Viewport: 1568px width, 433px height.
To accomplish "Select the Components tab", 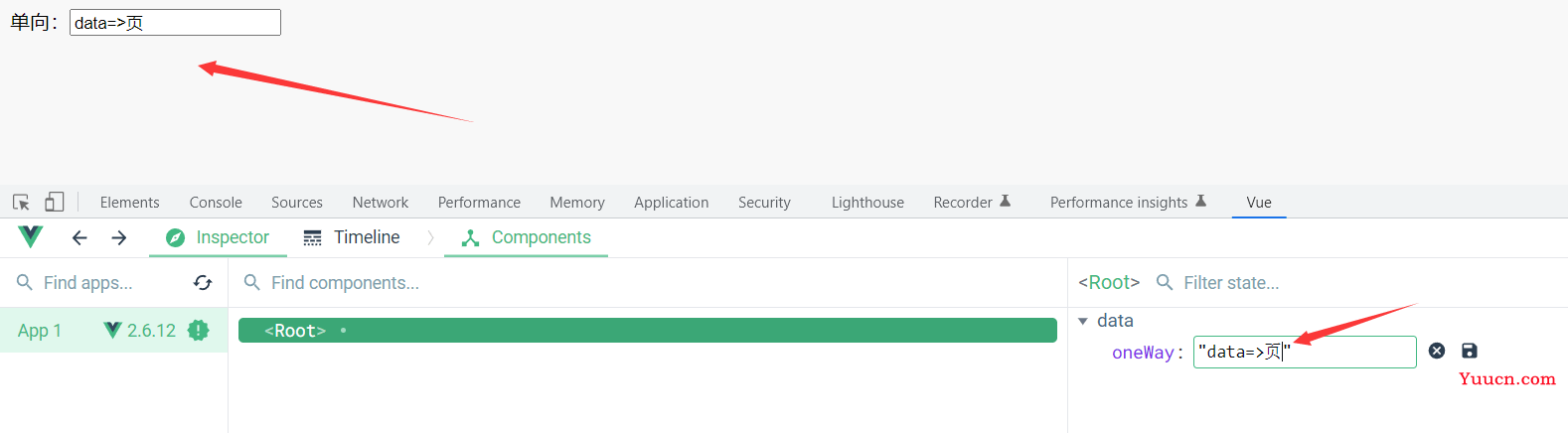I will (x=526, y=237).
